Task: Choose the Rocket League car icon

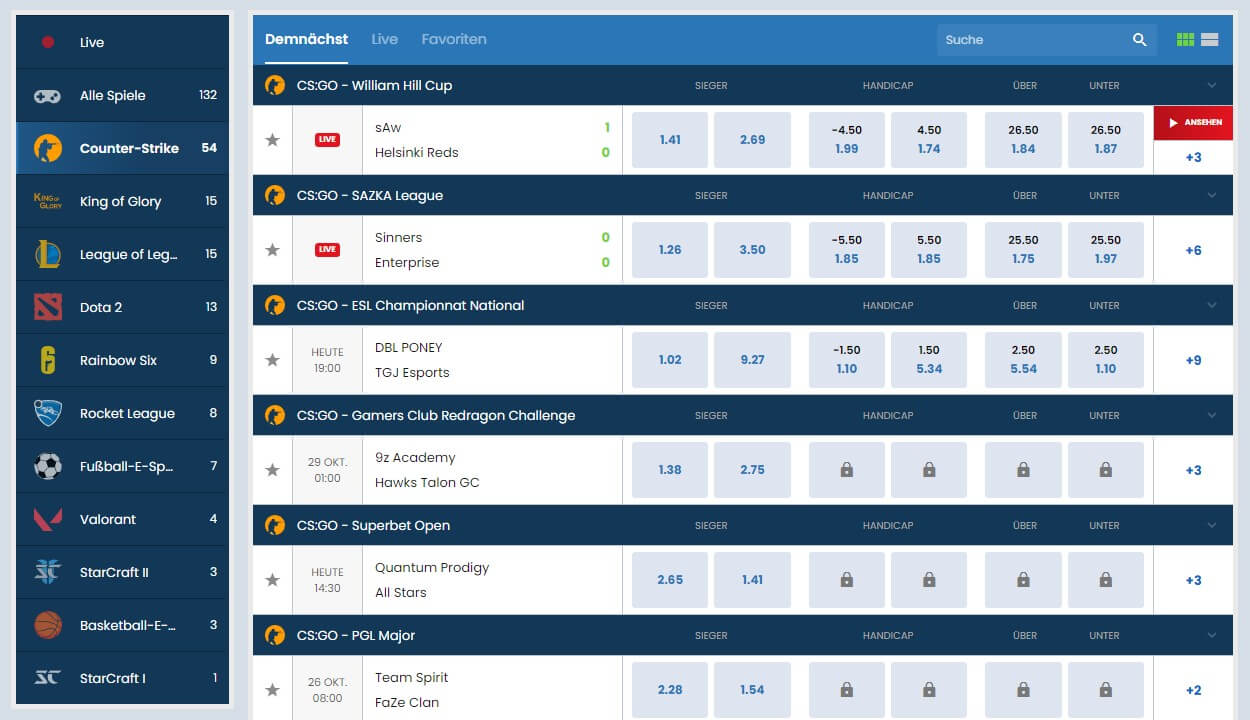Action: click(x=47, y=413)
